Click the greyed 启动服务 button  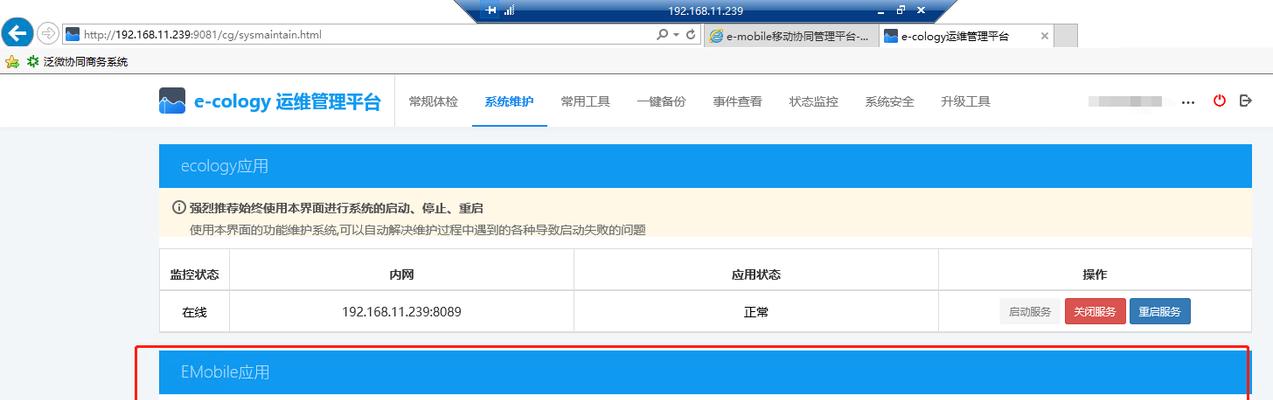[1029, 312]
